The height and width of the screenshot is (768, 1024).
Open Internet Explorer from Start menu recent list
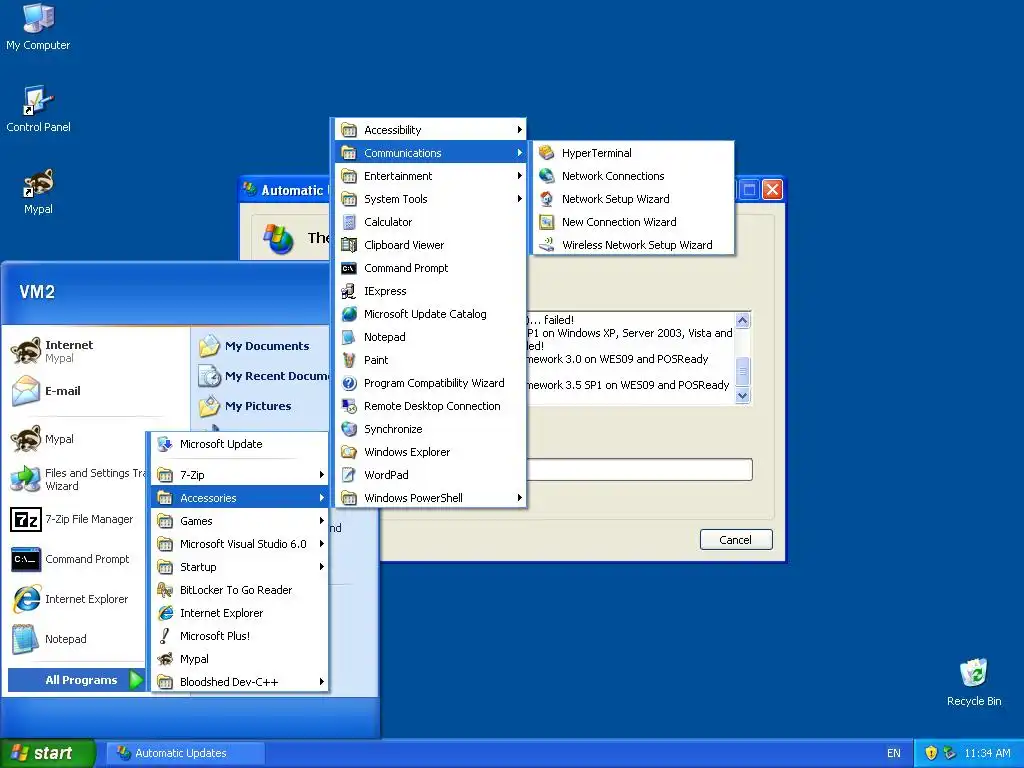pos(77,599)
